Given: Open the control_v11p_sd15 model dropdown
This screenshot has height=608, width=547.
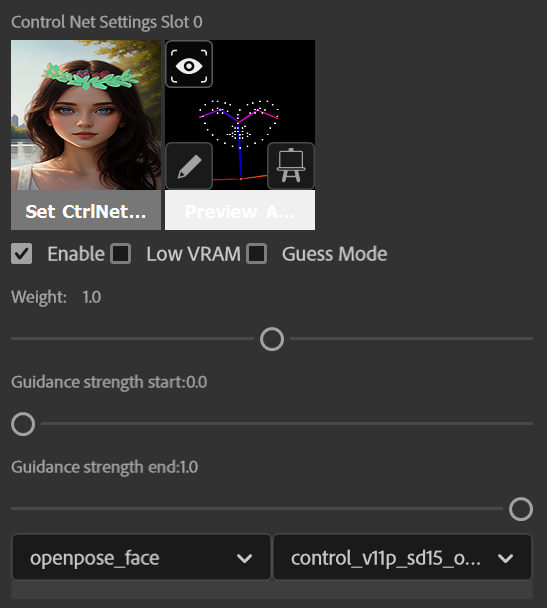Looking at the screenshot, I should pos(403,557).
